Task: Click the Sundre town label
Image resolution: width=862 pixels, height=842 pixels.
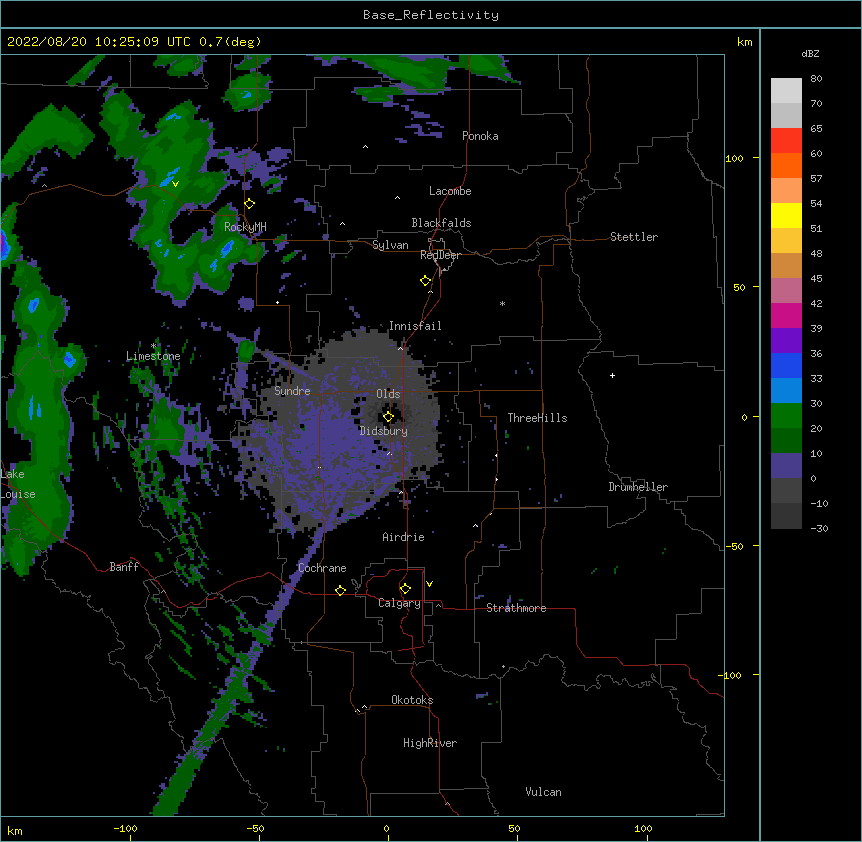Action: coord(292,391)
